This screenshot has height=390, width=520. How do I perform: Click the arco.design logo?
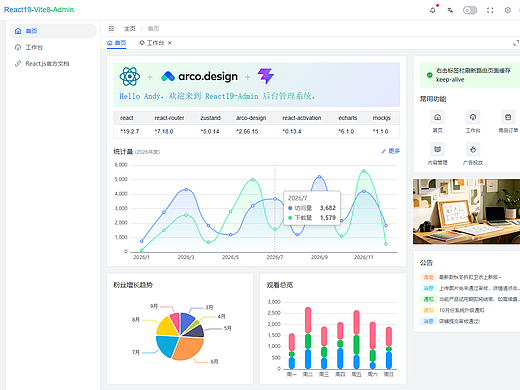pyautogui.click(x=199, y=76)
